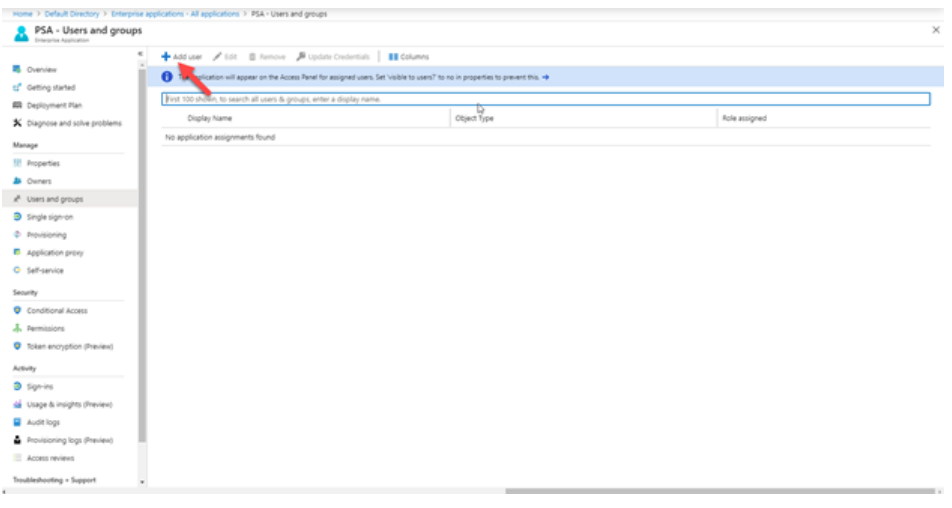Follow the arrow link in info banner
Screen dimensions: 952x508
[546, 77]
